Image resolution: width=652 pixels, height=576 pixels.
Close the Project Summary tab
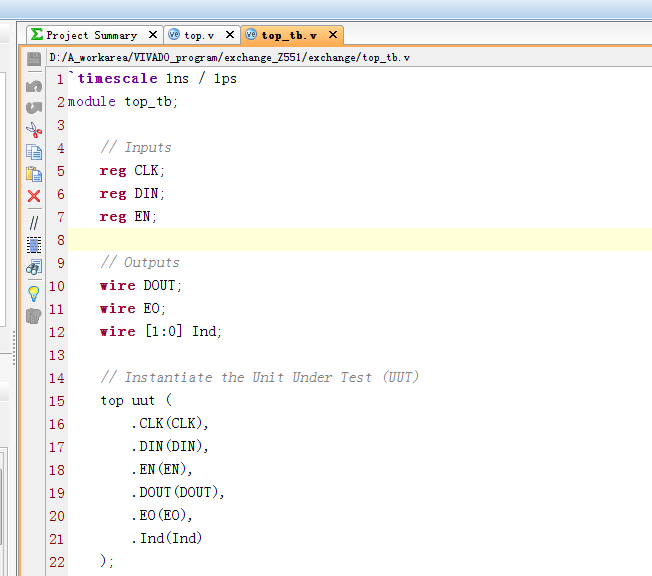[153, 35]
